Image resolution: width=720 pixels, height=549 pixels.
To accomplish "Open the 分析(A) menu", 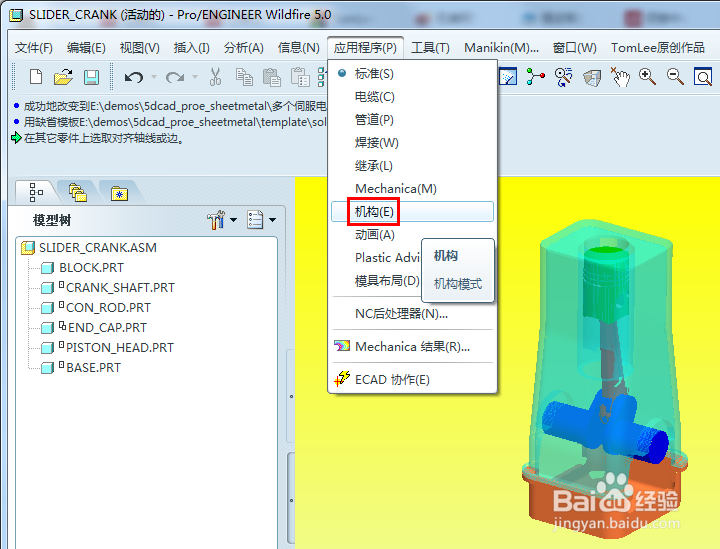I will pyautogui.click(x=243, y=48).
